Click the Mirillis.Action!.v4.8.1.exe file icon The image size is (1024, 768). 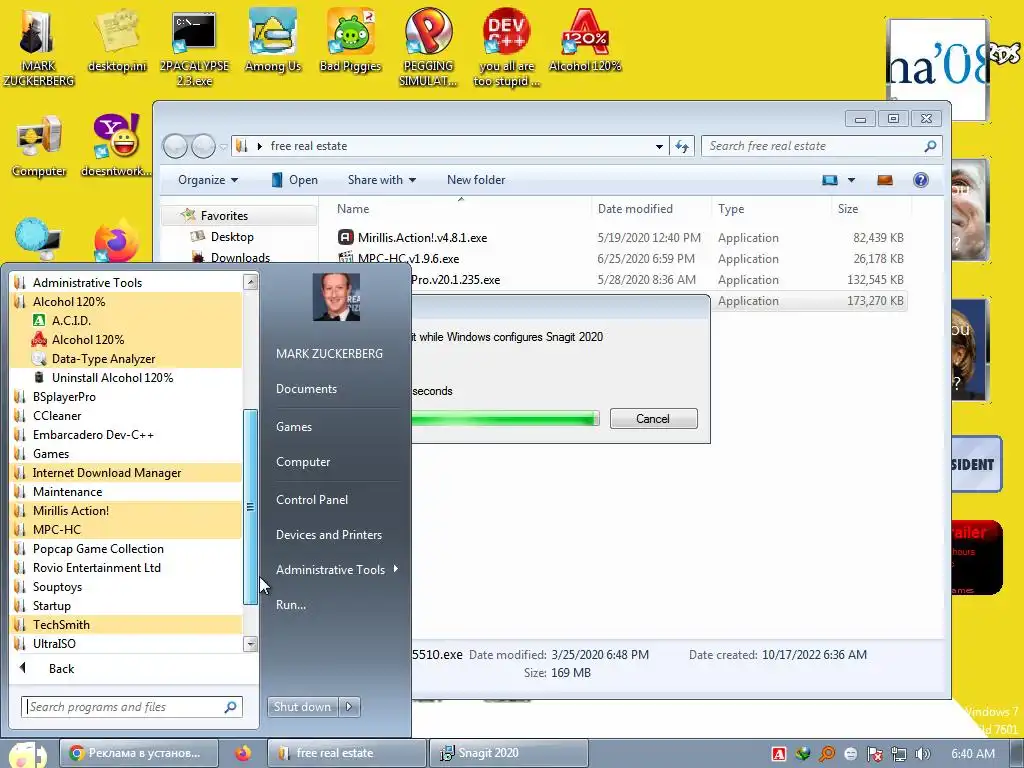[x=345, y=237]
